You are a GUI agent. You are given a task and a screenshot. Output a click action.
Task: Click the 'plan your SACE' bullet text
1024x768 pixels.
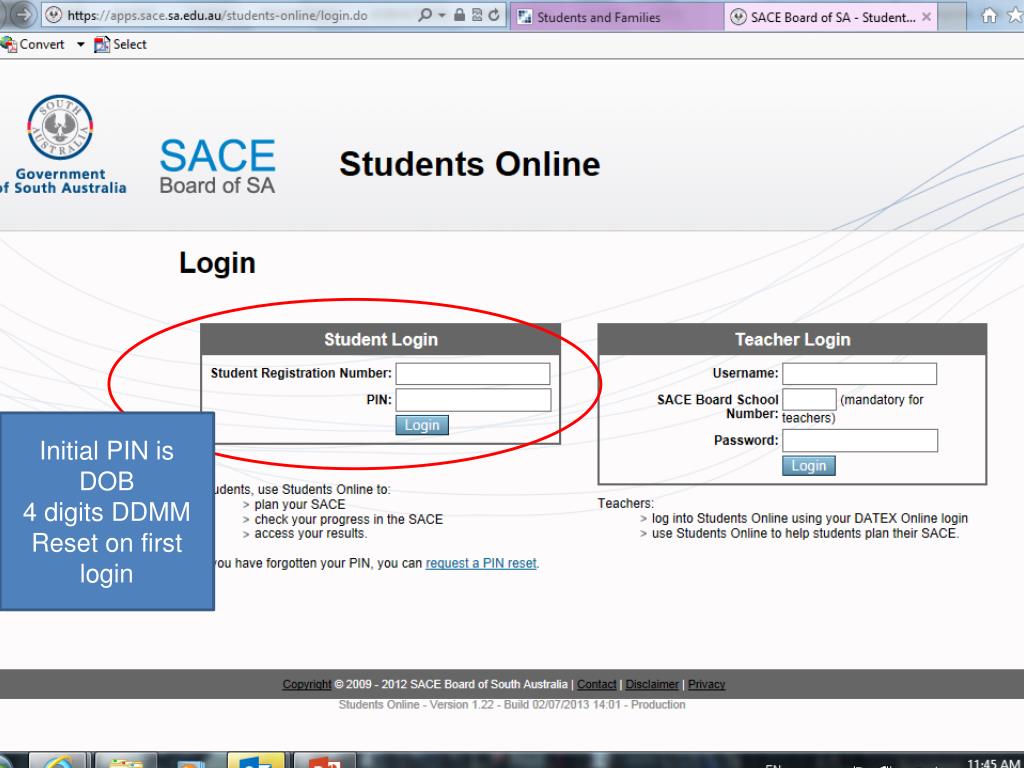300,504
